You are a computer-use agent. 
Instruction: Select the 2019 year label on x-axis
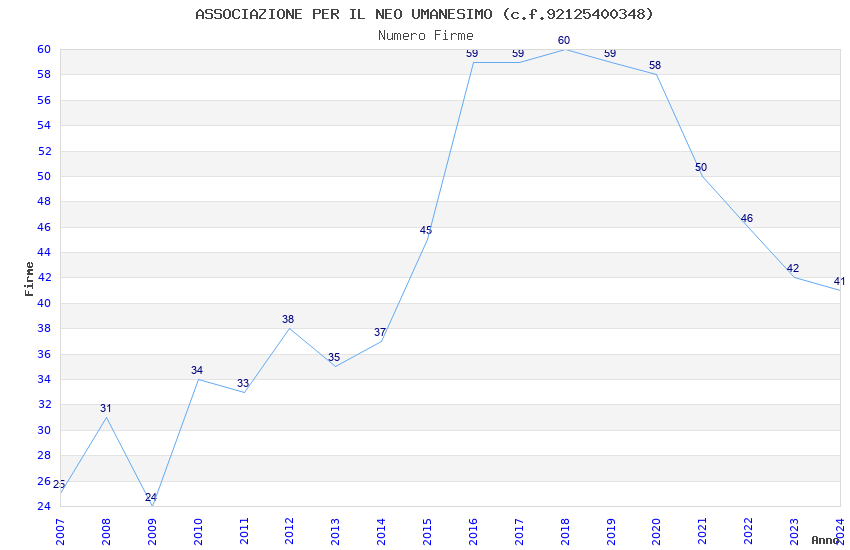[x=610, y=532]
